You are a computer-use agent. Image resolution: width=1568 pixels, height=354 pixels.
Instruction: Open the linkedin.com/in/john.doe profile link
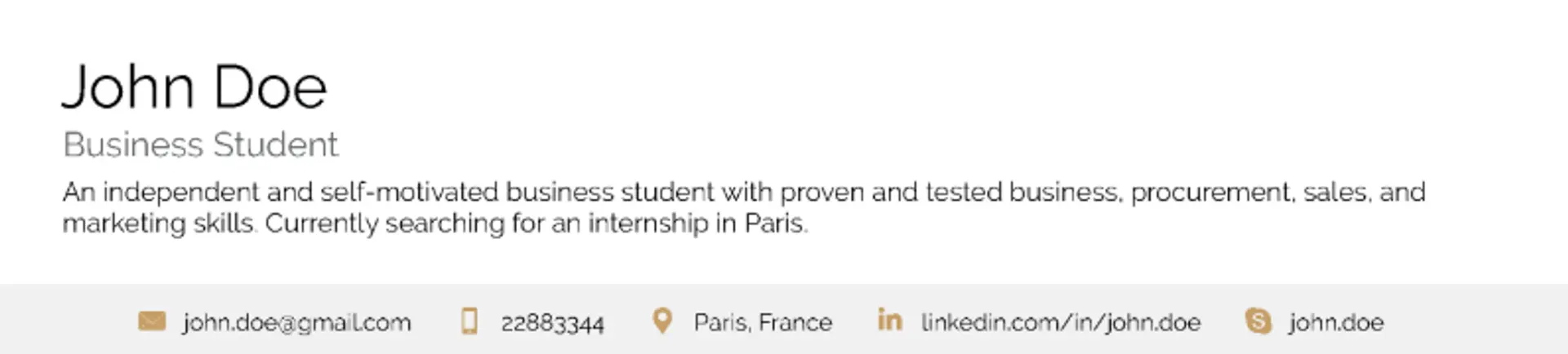point(1061,323)
